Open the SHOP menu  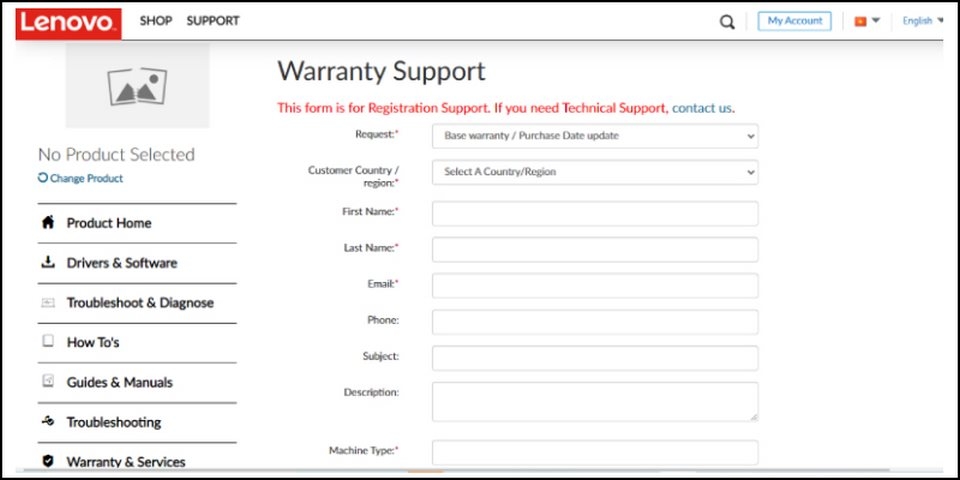coord(156,21)
